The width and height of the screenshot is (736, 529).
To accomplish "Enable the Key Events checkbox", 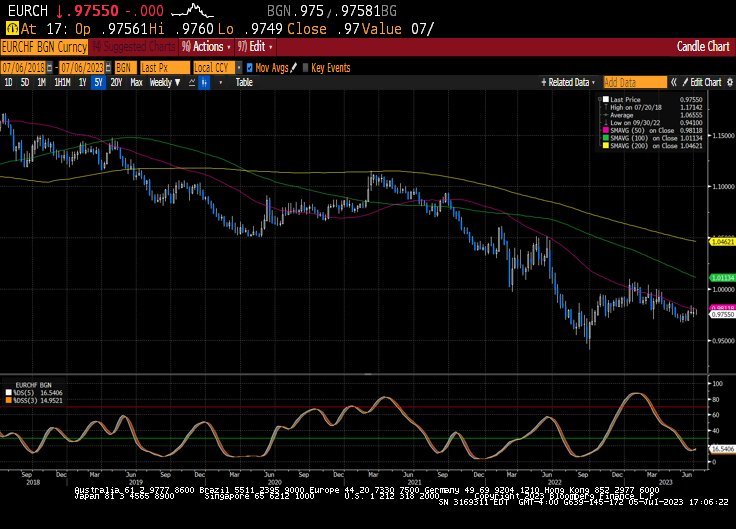I will [306, 67].
